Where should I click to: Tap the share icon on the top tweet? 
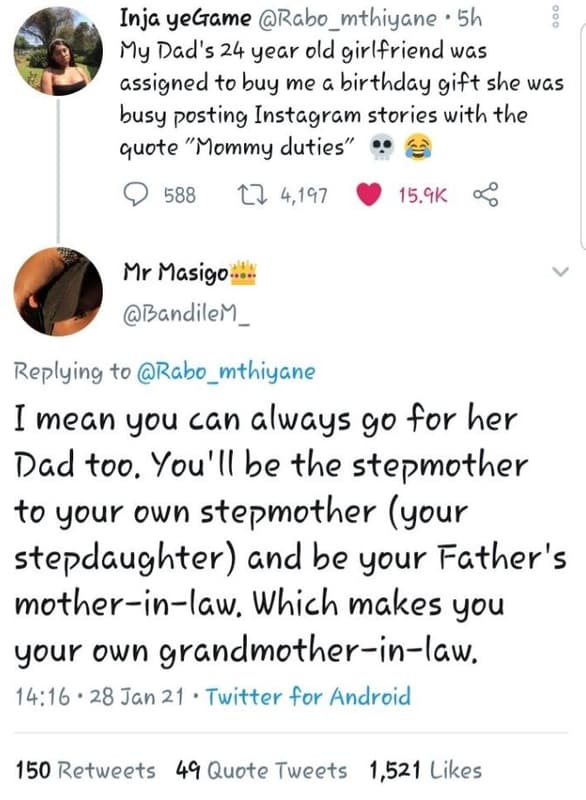click(x=487, y=191)
